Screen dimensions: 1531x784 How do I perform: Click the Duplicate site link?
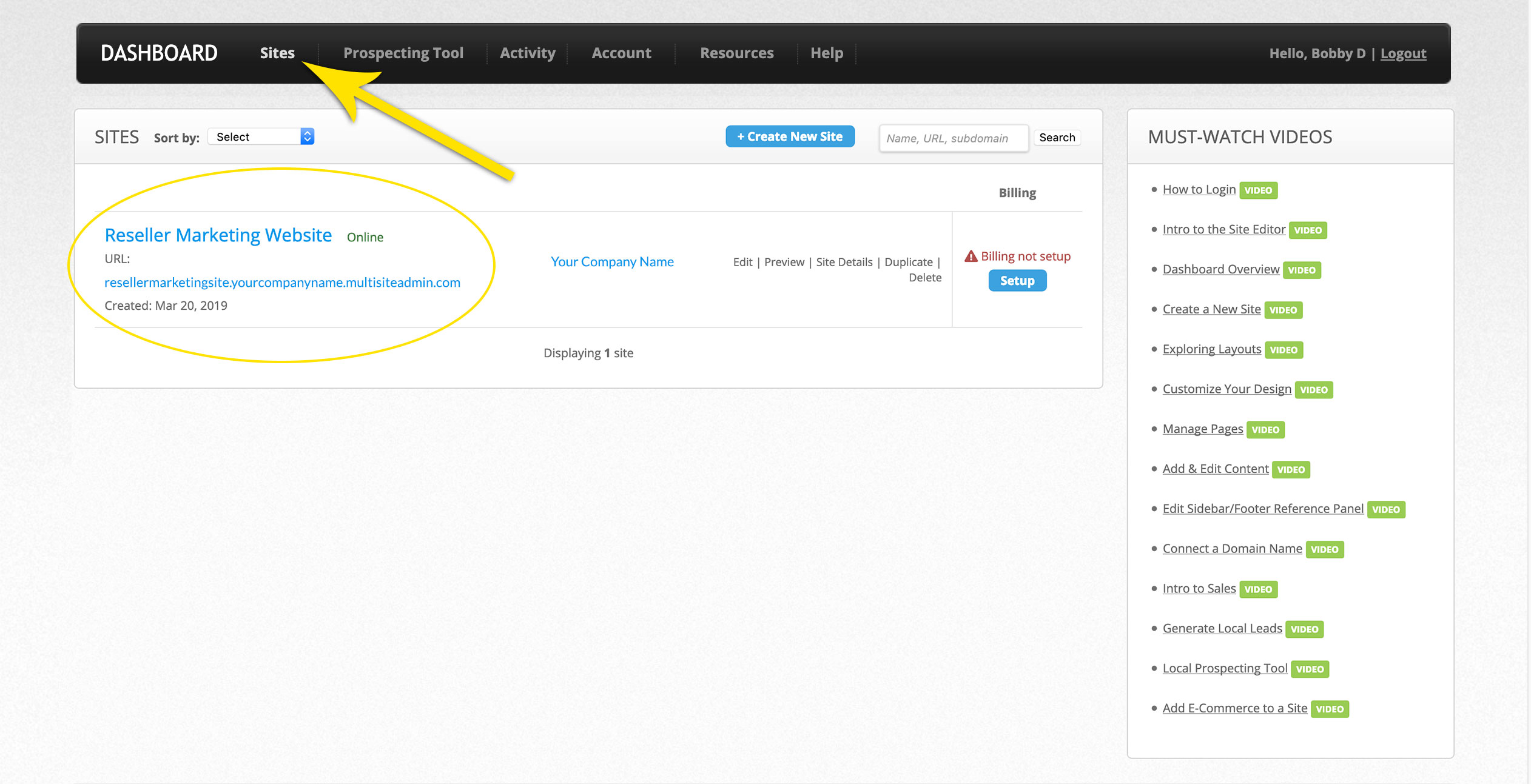point(909,262)
